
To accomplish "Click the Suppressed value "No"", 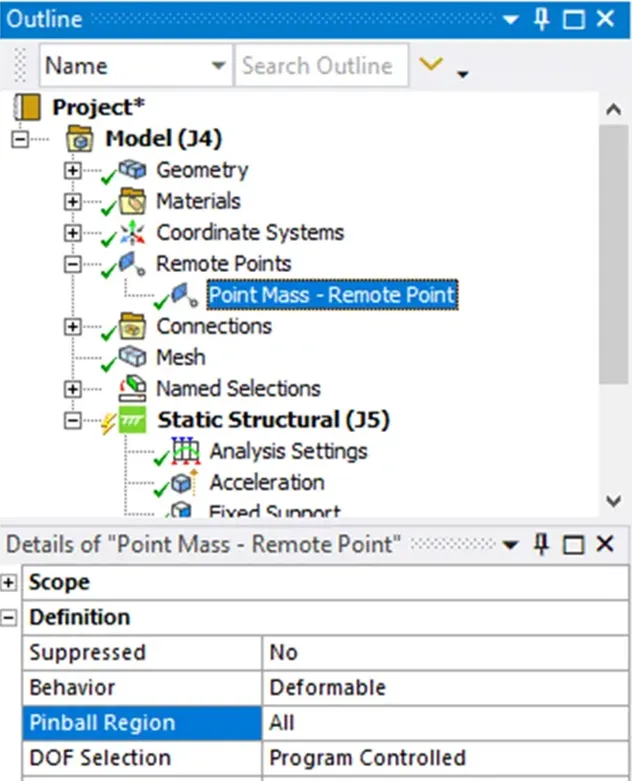I will coord(445,652).
